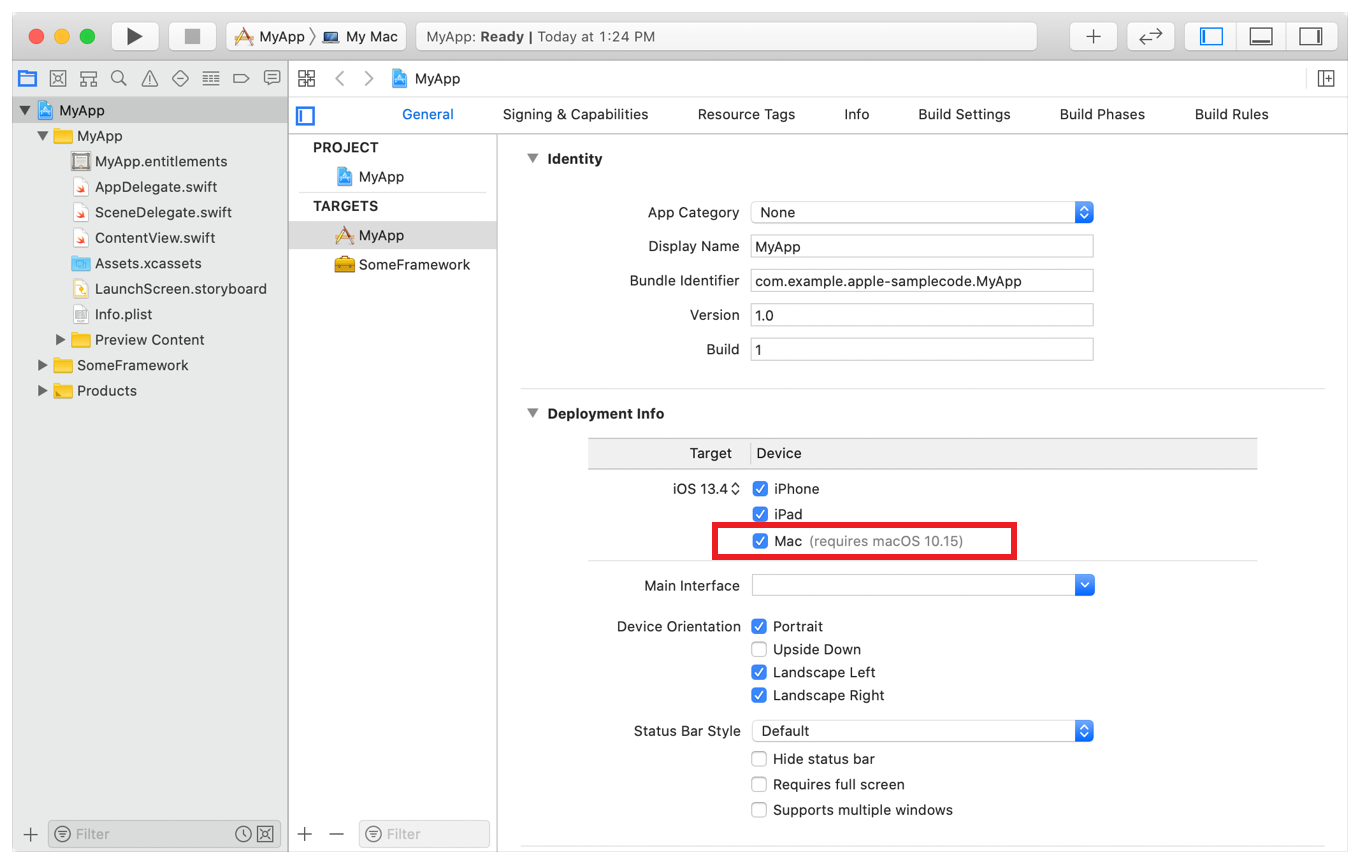Select the Symbol navigator hierarchy icon
The height and width of the screenshot is (864, 1360).
[x=88, y=78]
